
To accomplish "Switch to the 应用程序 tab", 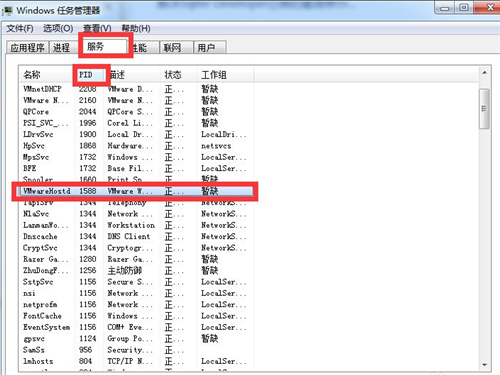I will pyautogui.click(x=27, y=48).
